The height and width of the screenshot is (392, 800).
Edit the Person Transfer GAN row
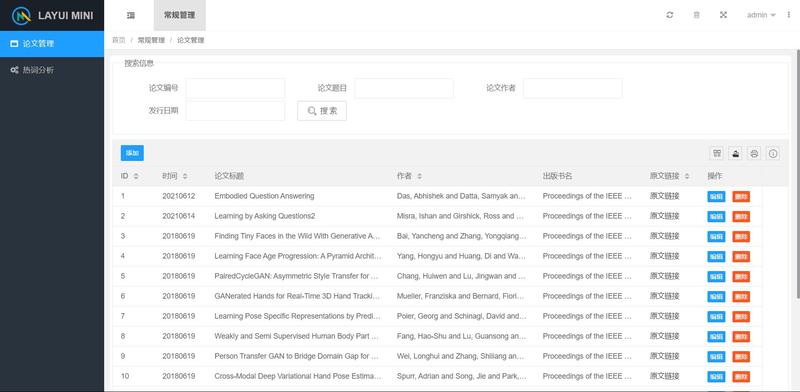[716, 356]
